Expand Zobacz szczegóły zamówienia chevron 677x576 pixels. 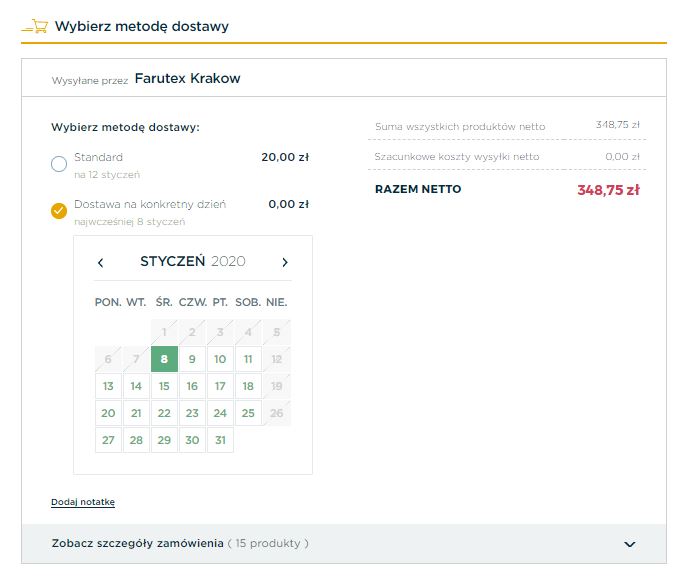point(630,544)
